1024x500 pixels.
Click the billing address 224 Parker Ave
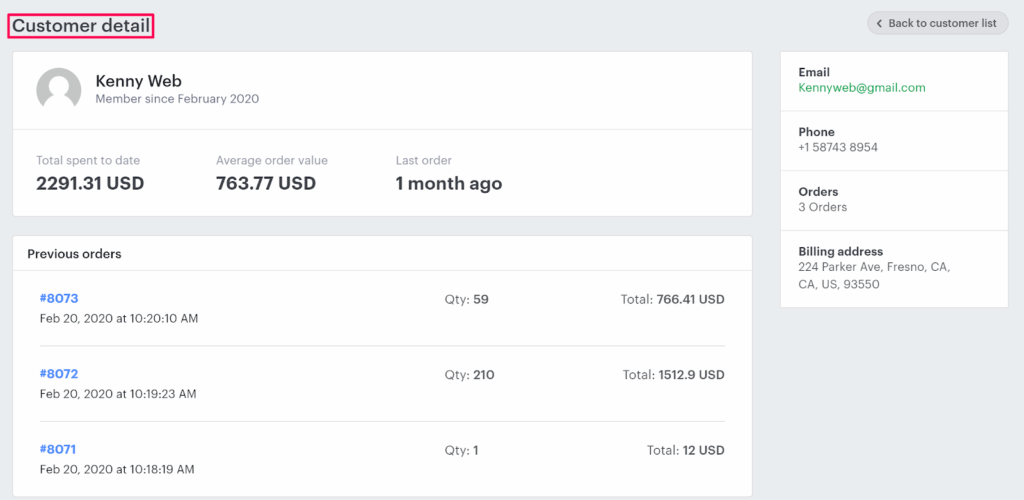click(873, 267)
